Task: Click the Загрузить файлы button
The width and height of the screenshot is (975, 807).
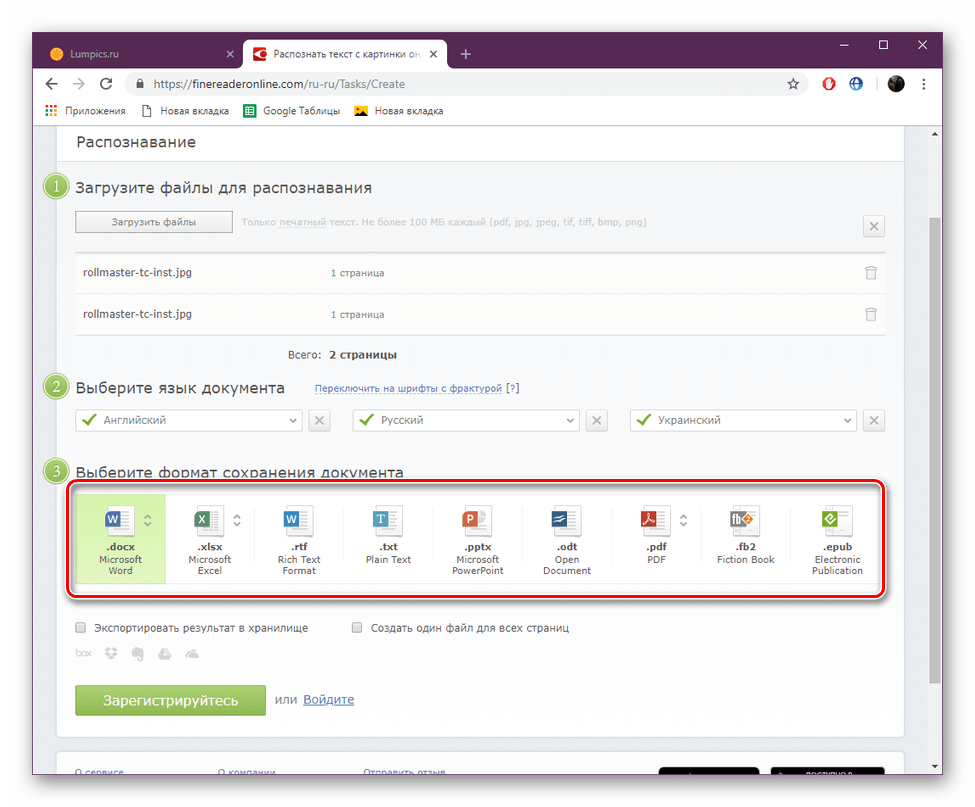Action: click(x=154, y=222)
